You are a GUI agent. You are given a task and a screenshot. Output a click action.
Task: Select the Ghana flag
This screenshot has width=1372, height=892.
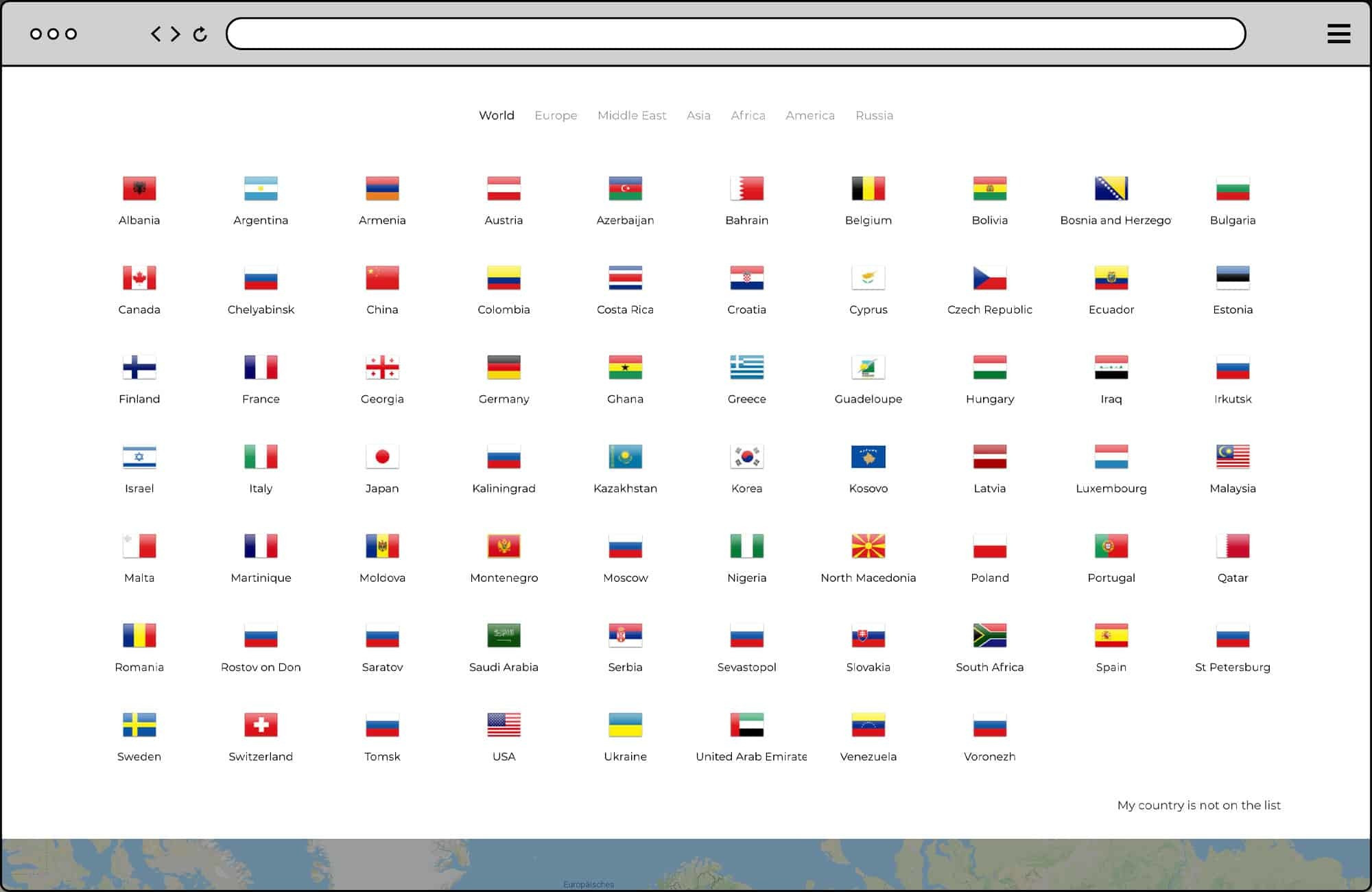625,368
